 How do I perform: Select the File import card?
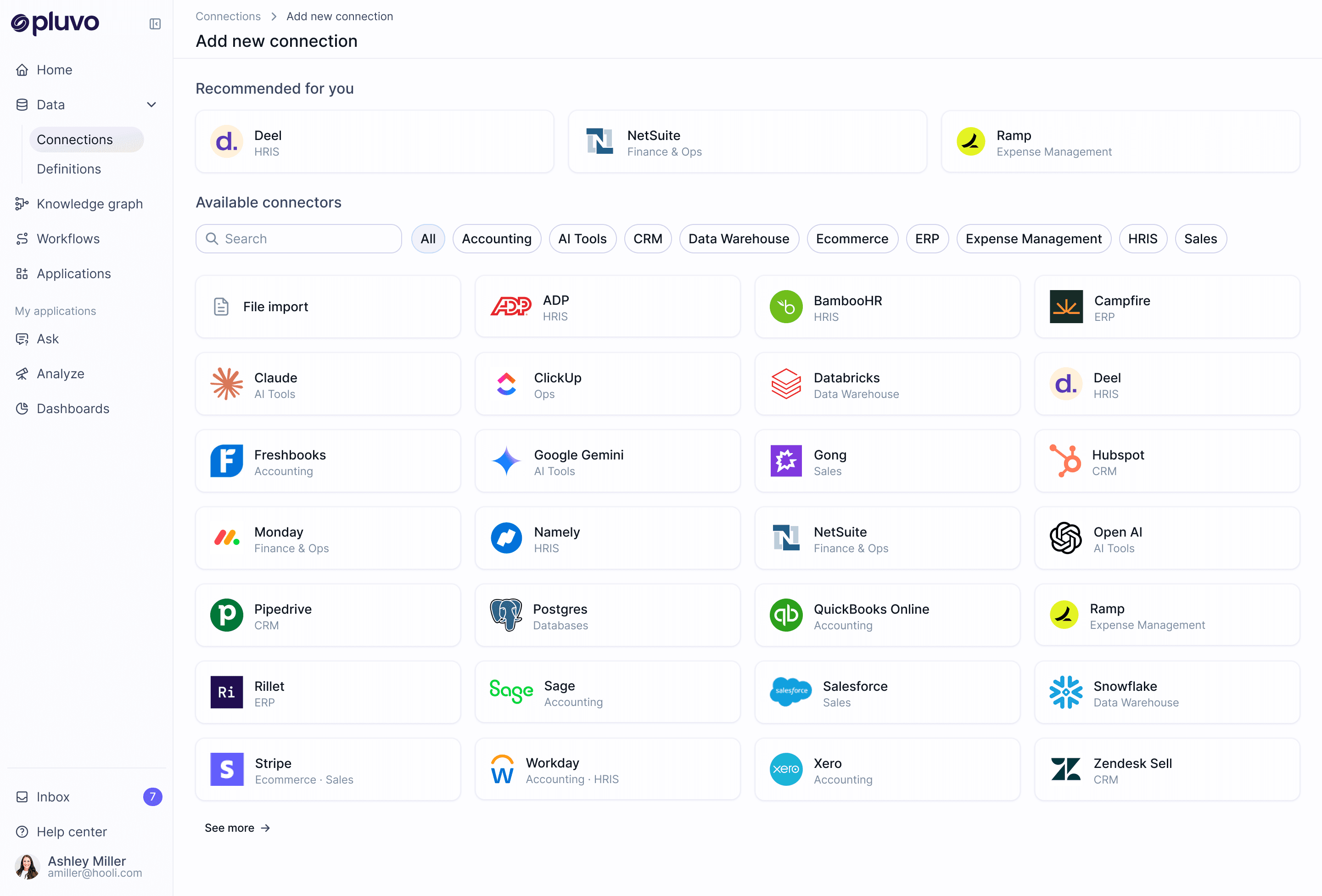[328, 307]
